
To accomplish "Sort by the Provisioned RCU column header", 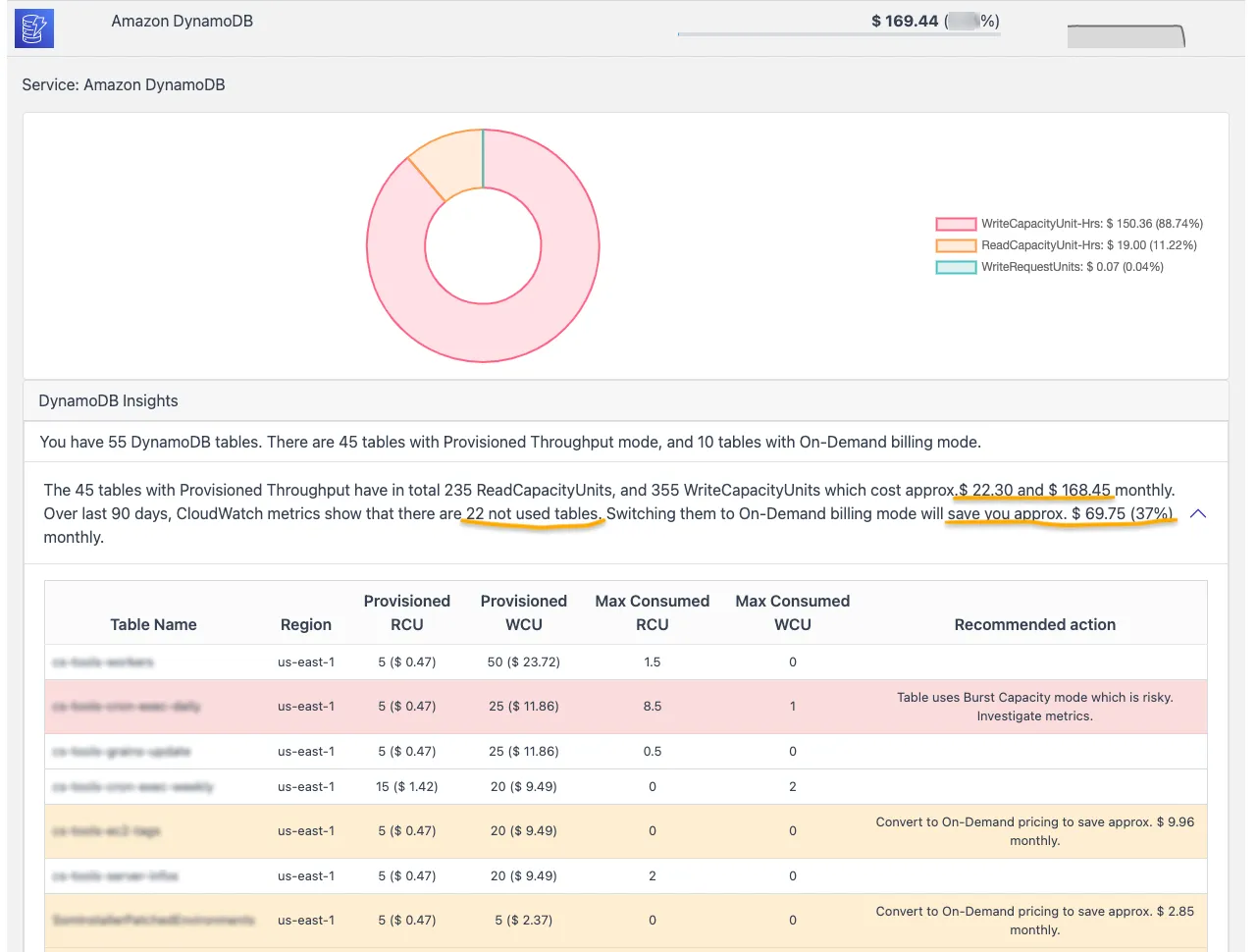I will (407, 612).
